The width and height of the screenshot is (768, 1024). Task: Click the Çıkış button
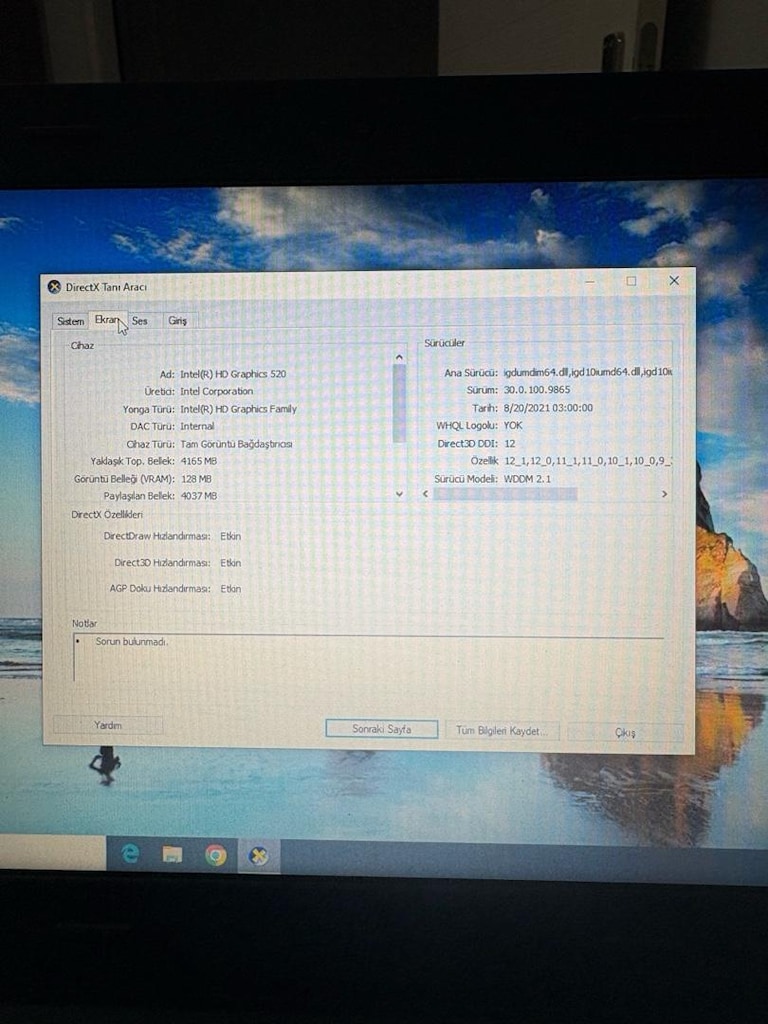click(x=625, y=732)
